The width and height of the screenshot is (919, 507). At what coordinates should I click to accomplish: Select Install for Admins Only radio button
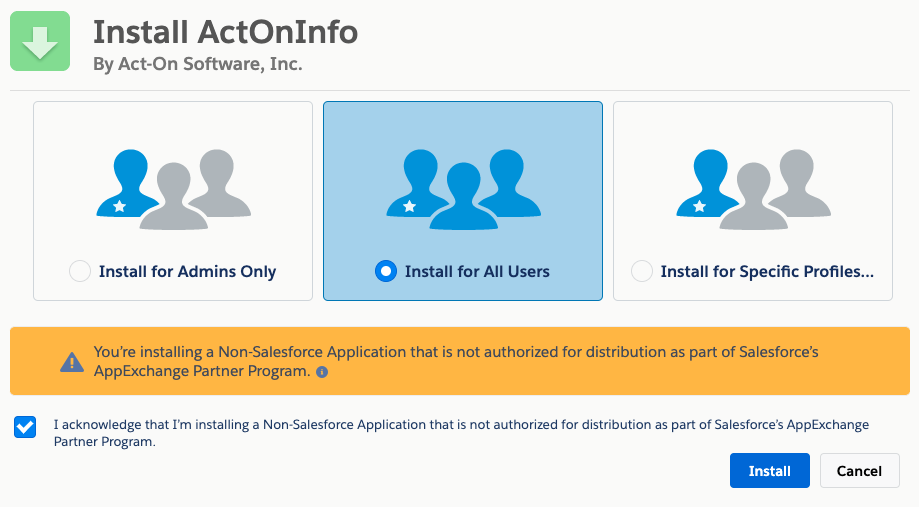pos(80,271)
